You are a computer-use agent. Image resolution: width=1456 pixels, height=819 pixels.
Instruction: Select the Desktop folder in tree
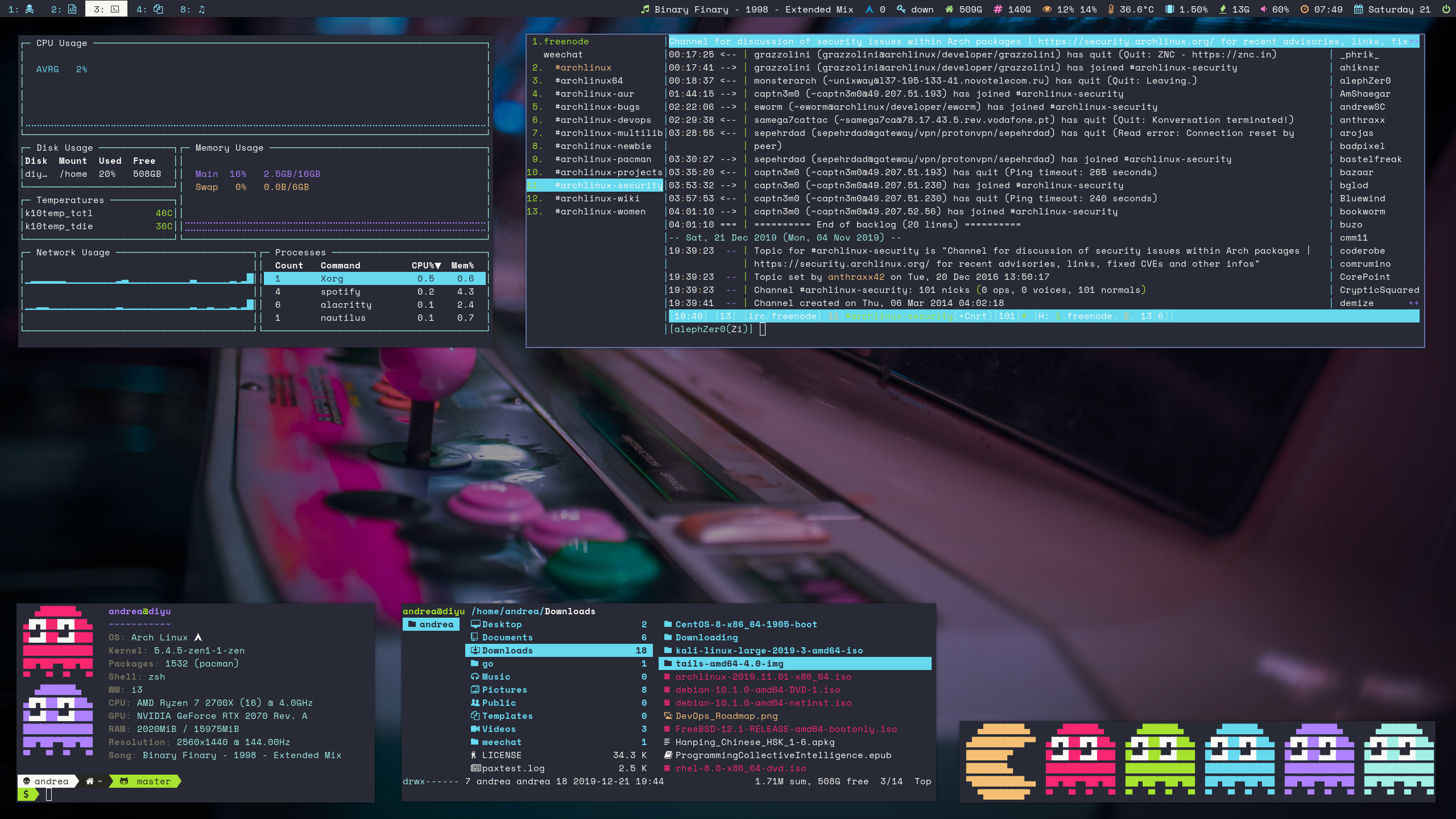pos(502,624)
